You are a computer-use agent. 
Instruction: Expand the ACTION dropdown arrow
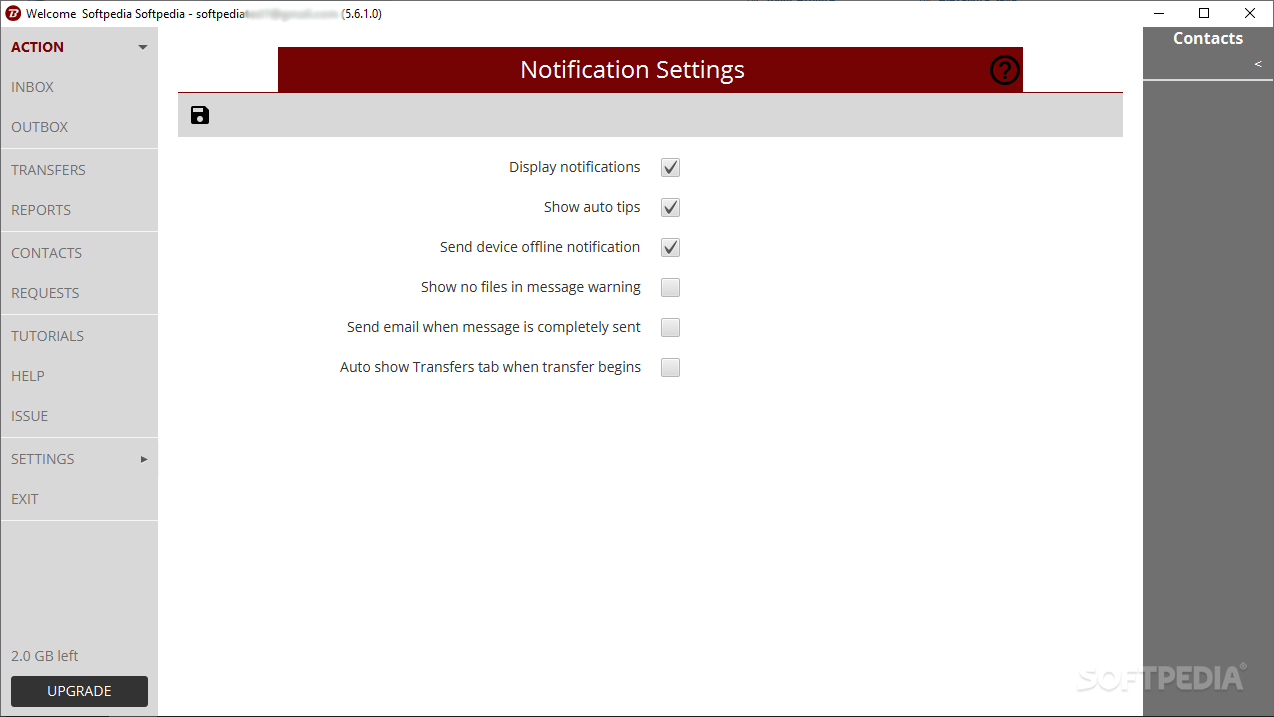point(143,47)
